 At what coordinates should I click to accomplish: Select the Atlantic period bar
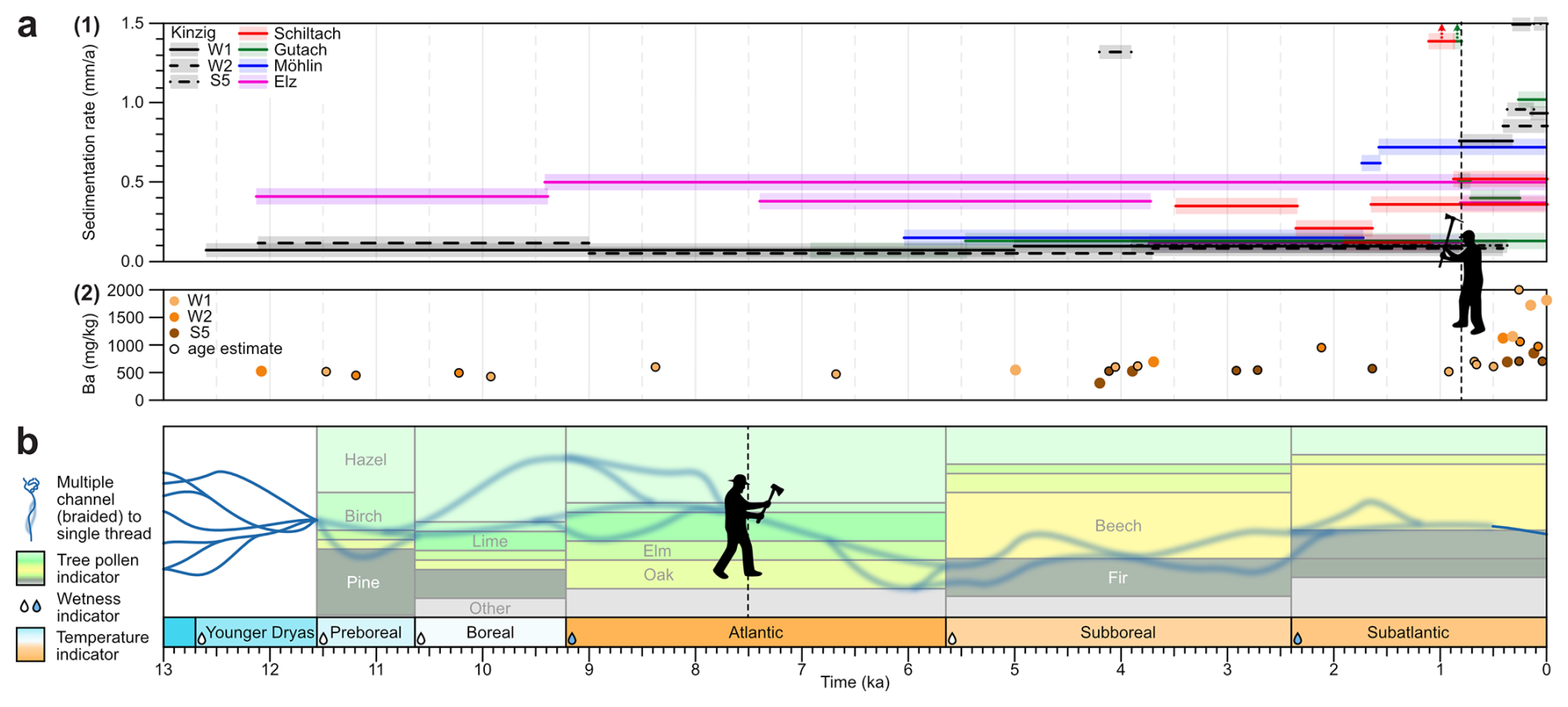pyautogui.click(x=755, y=632)
